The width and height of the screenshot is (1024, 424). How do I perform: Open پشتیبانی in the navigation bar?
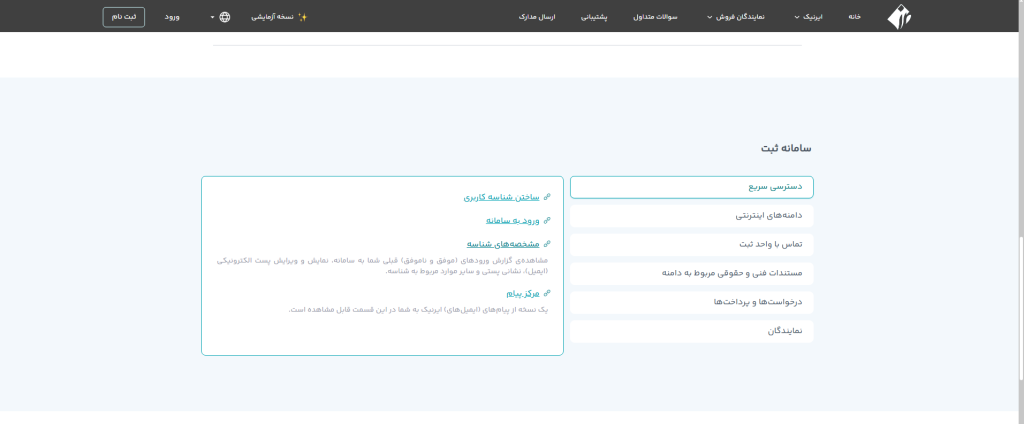(x=594, y=17)
